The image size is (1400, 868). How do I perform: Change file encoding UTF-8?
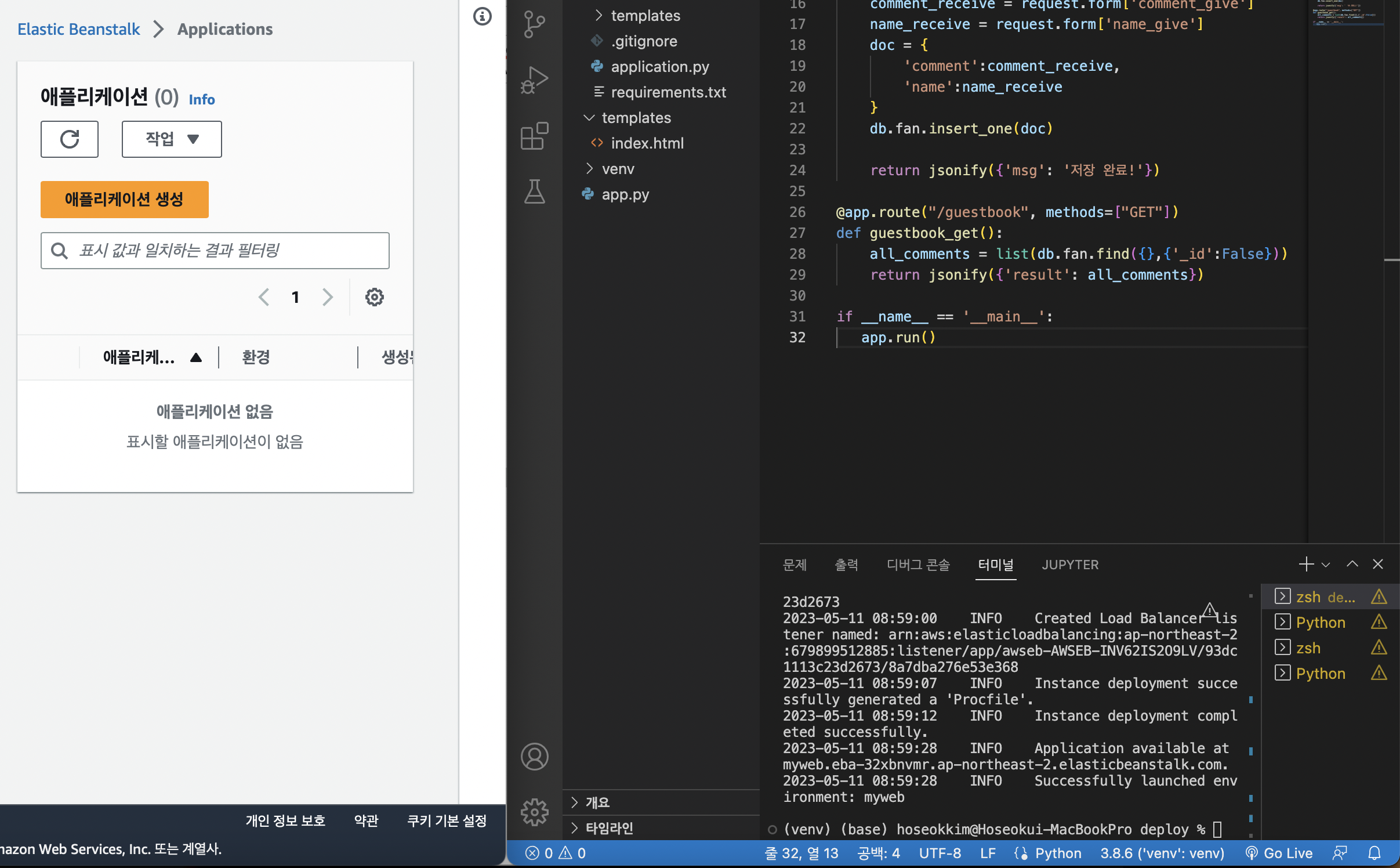point(940,853)
